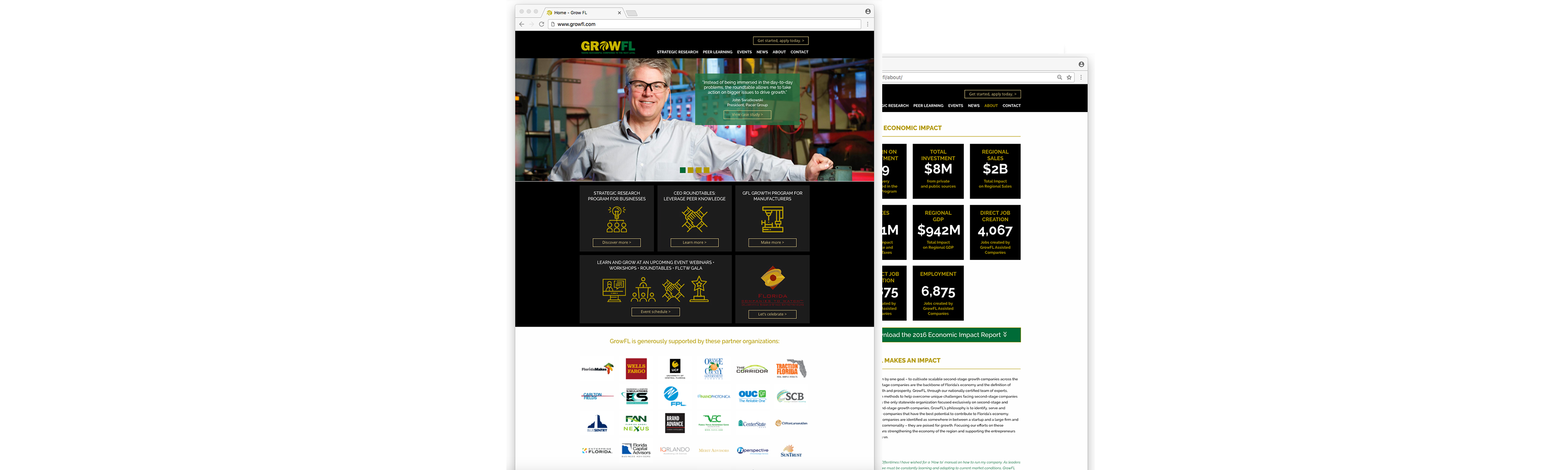Click the handshake CEO roundtables icon
Viewport: 1568px width, 470px height.
click(x=695, y=219)
